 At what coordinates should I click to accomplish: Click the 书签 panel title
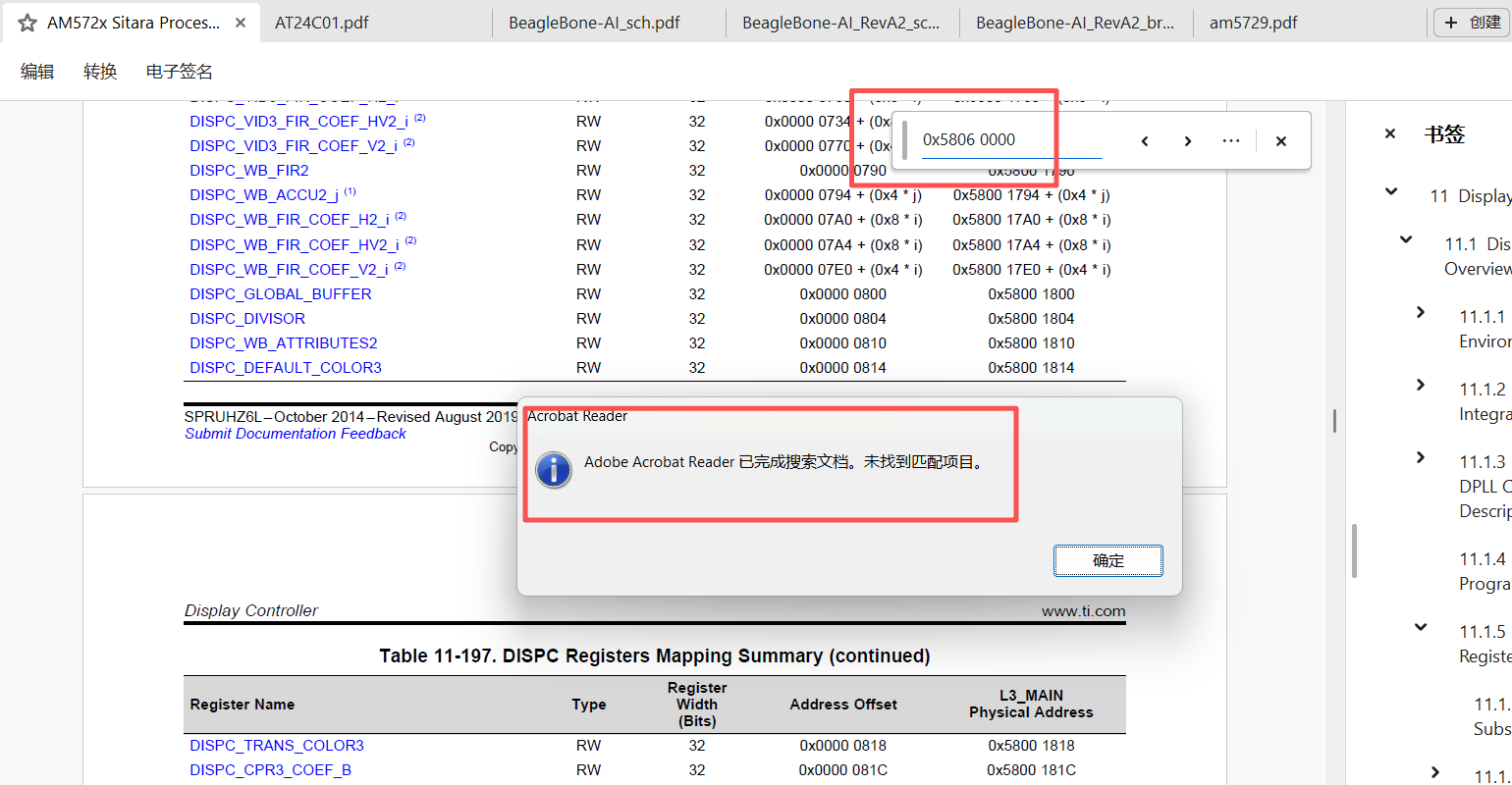1444,134
